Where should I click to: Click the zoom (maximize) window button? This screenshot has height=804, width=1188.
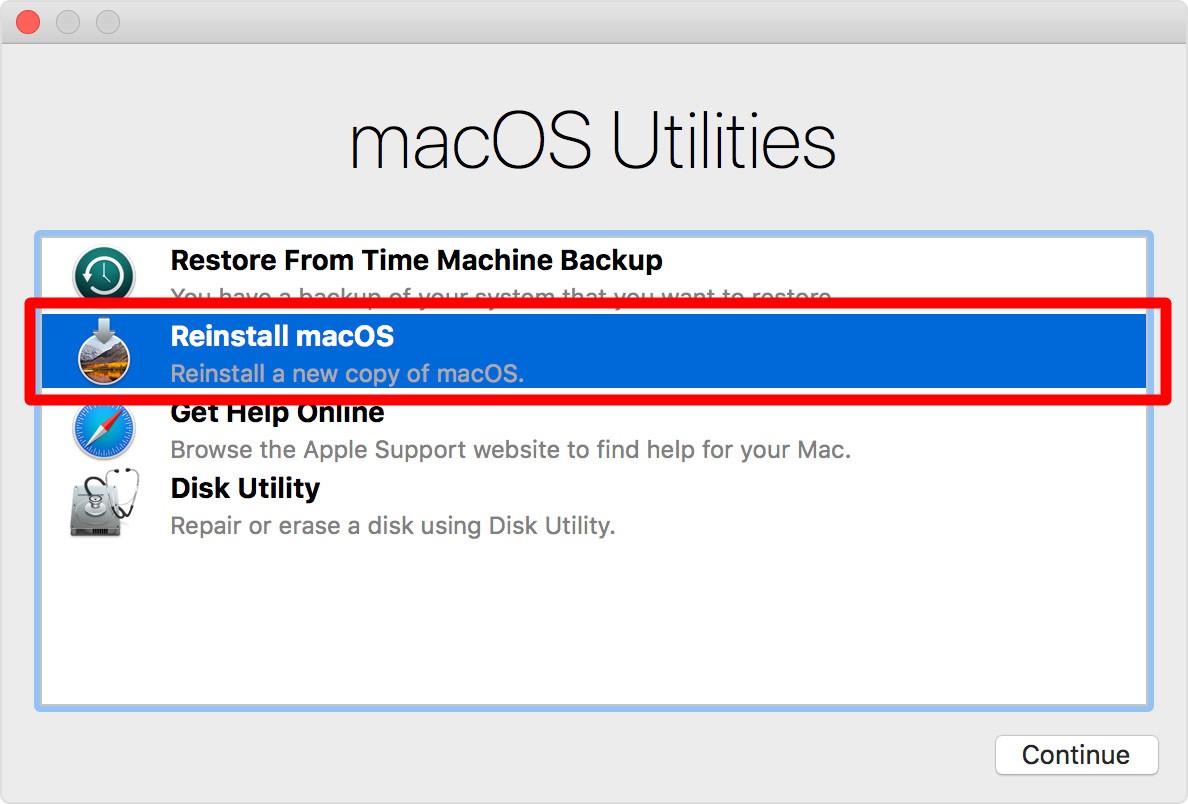coord(106,21)
